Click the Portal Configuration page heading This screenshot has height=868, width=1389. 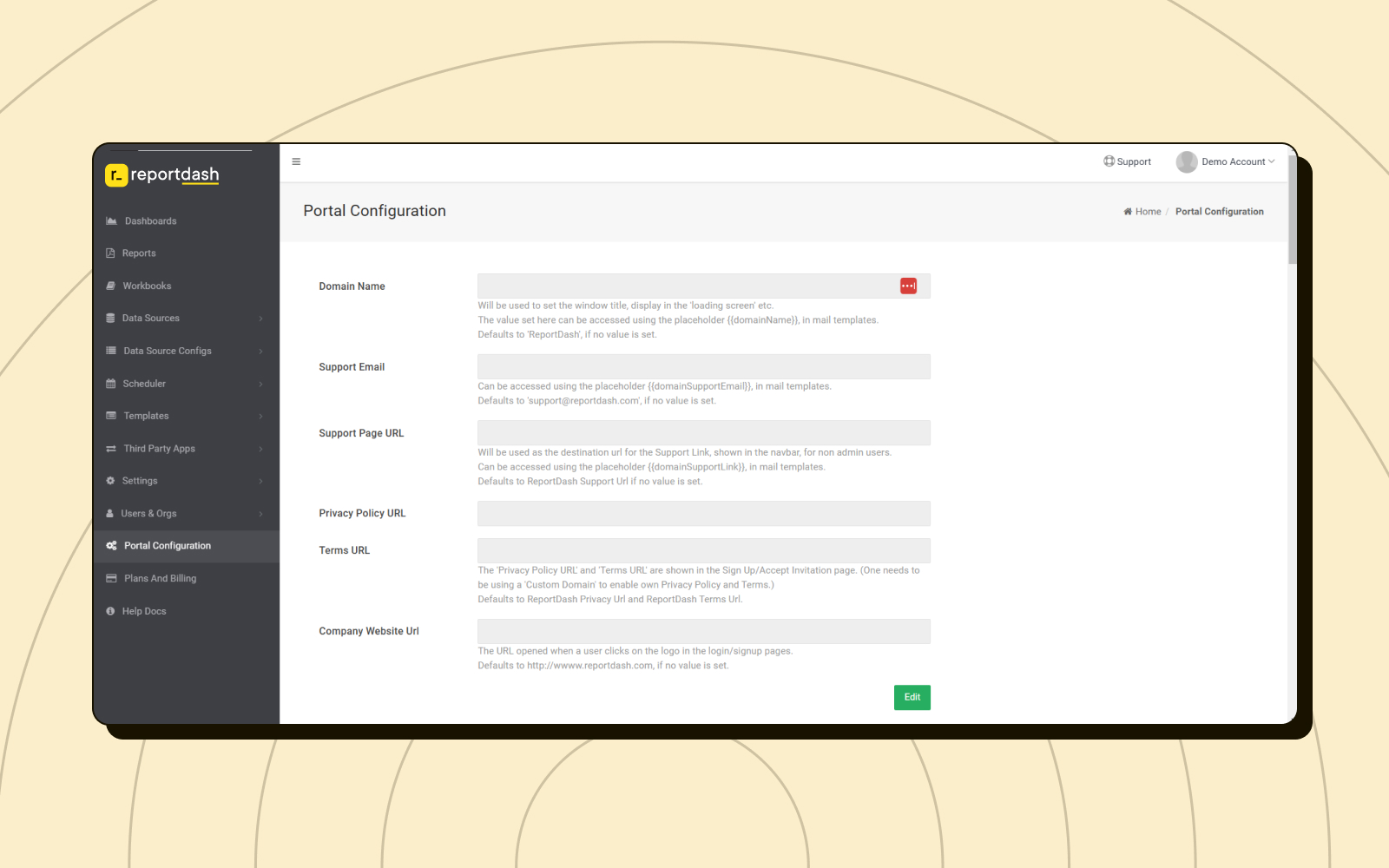pyautogui.click(x=374, y=211)
